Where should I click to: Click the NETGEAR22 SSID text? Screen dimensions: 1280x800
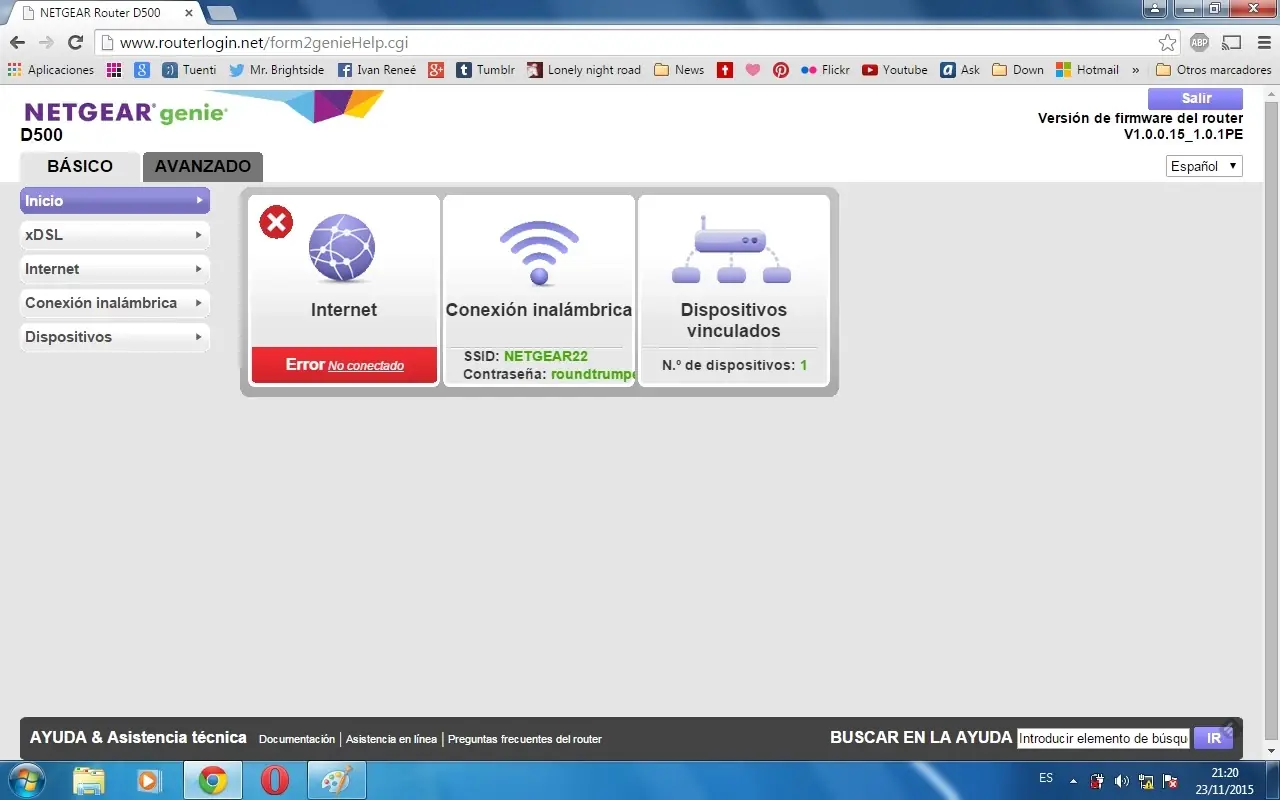(x=546, y=356)
